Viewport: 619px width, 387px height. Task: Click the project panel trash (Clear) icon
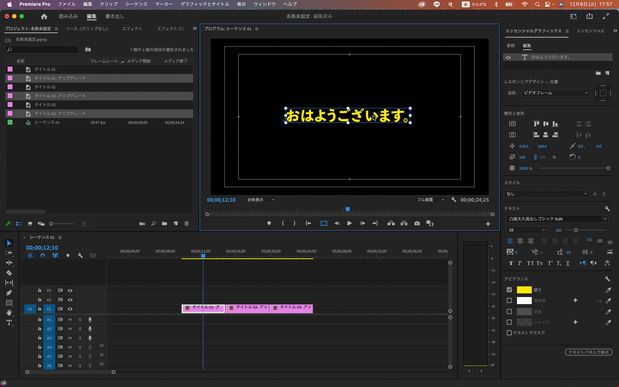(187, 224)
